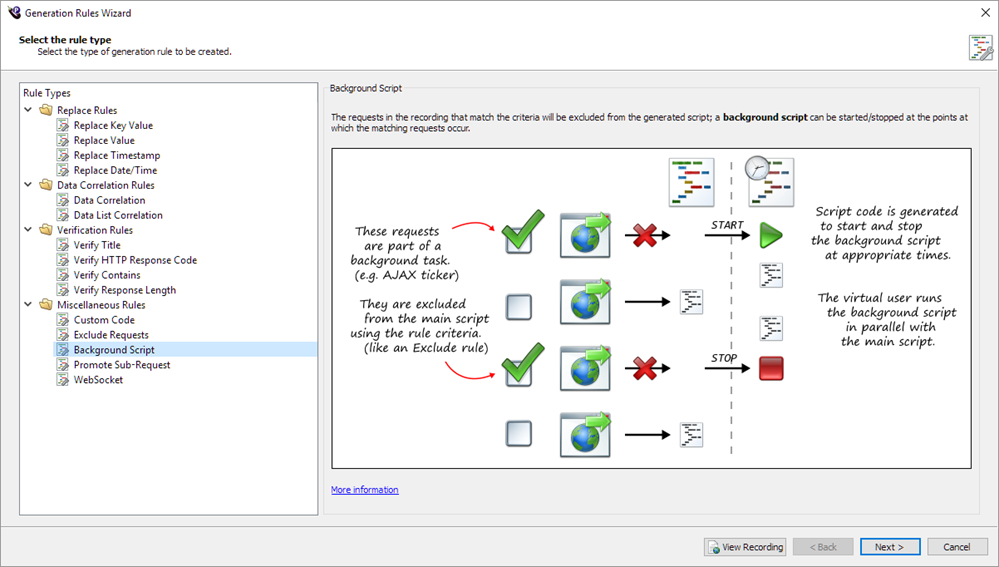Select Promote Sub-Request rule type
The width and height of the screenshot is (999, 567).
click(122, 366)
